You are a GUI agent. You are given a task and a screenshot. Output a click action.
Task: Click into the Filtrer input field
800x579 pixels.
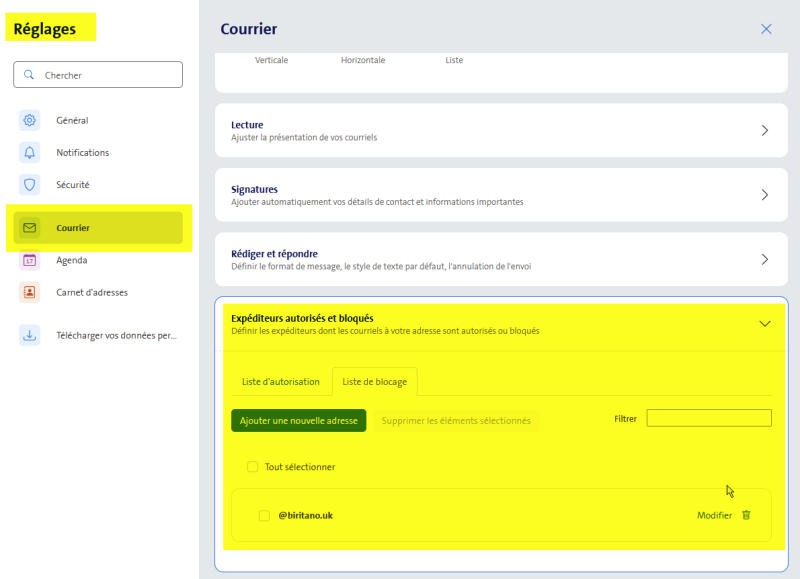point(709,418)
